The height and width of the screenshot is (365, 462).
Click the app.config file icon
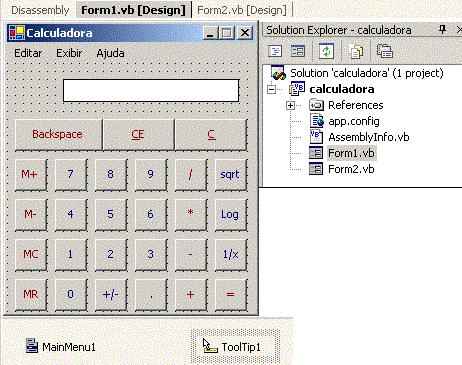click(x=316, y=121)
